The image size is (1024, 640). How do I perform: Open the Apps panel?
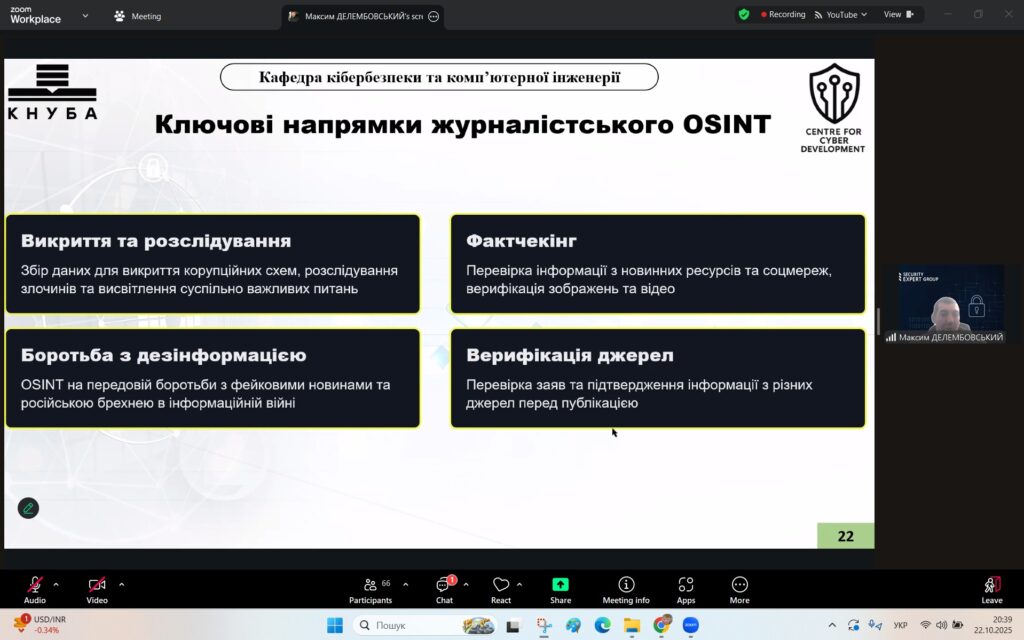(x=686, y=587)
